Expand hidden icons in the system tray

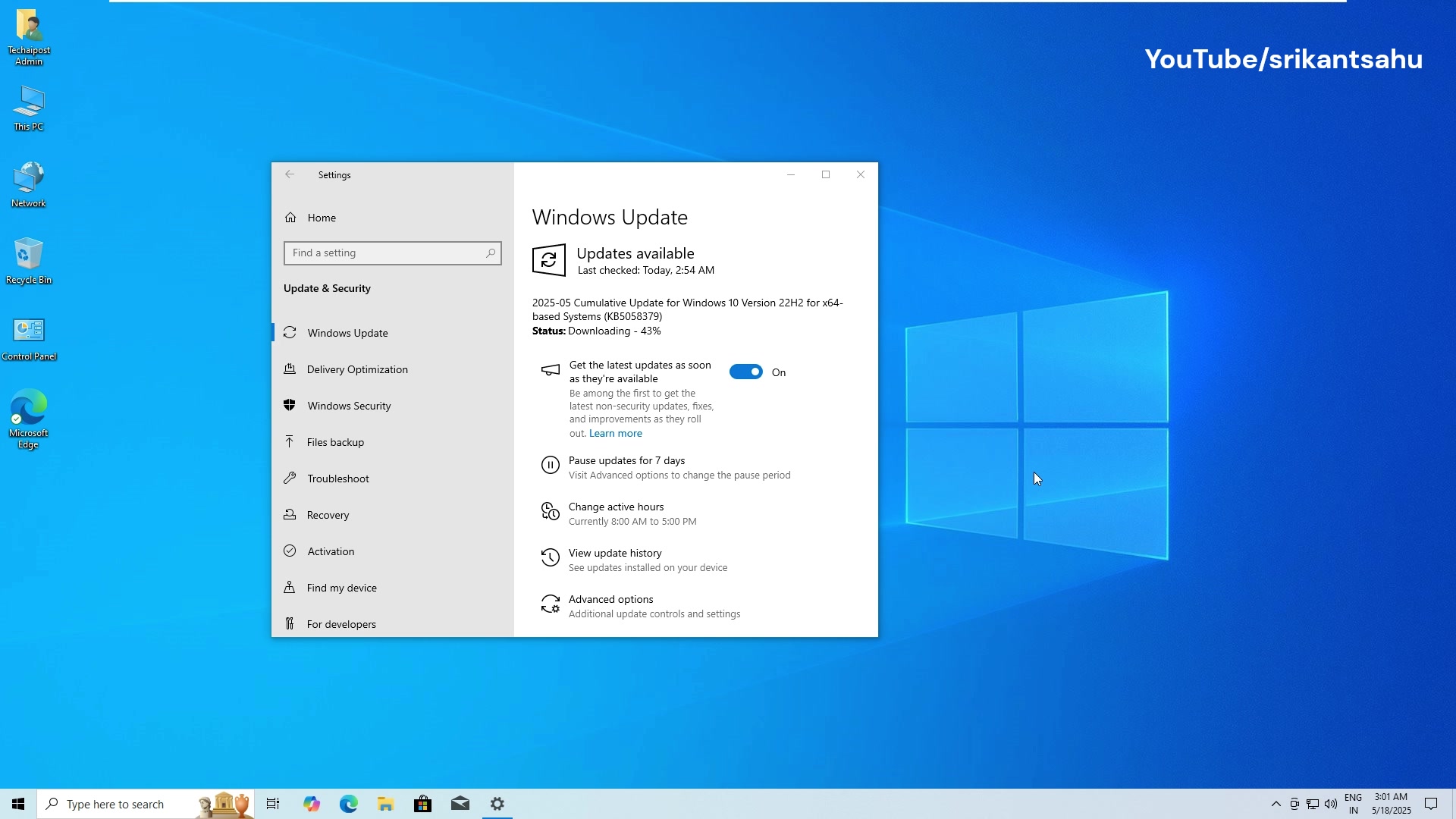(1277, 804)
